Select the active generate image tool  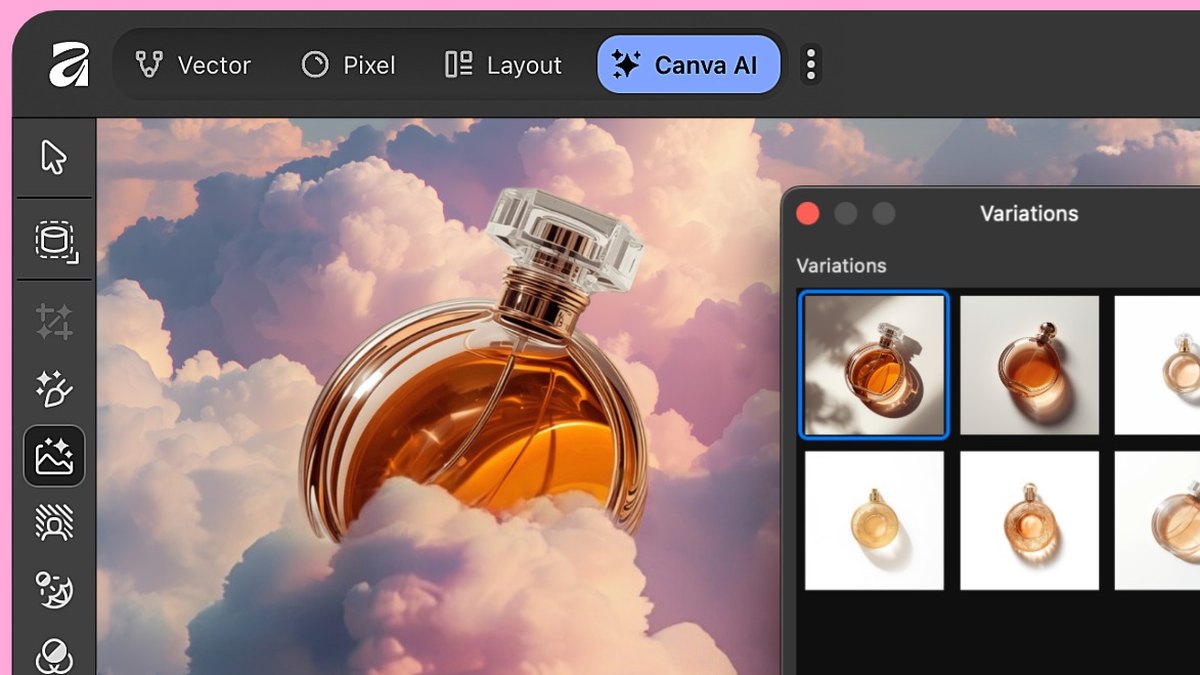coord(54,455)
